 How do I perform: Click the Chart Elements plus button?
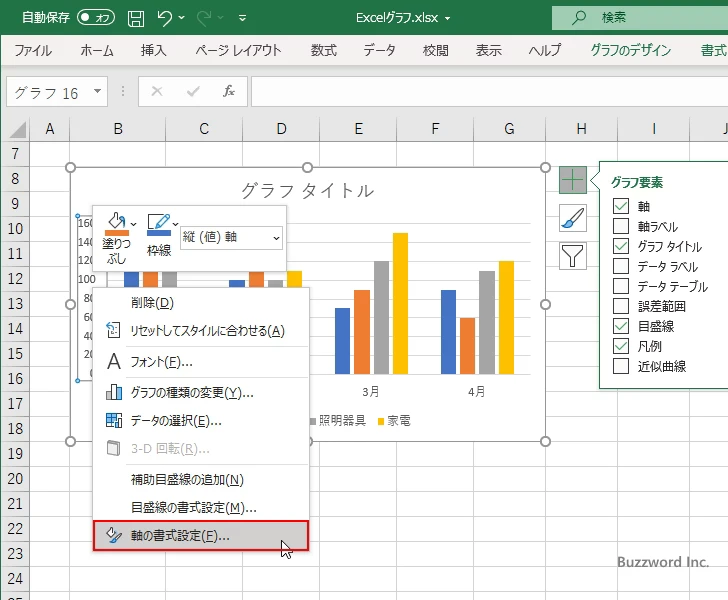coord(572,180)
